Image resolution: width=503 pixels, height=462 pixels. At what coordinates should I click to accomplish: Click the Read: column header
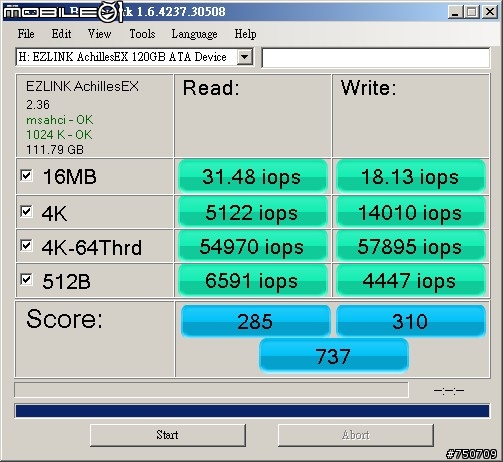tap(211, 88)
